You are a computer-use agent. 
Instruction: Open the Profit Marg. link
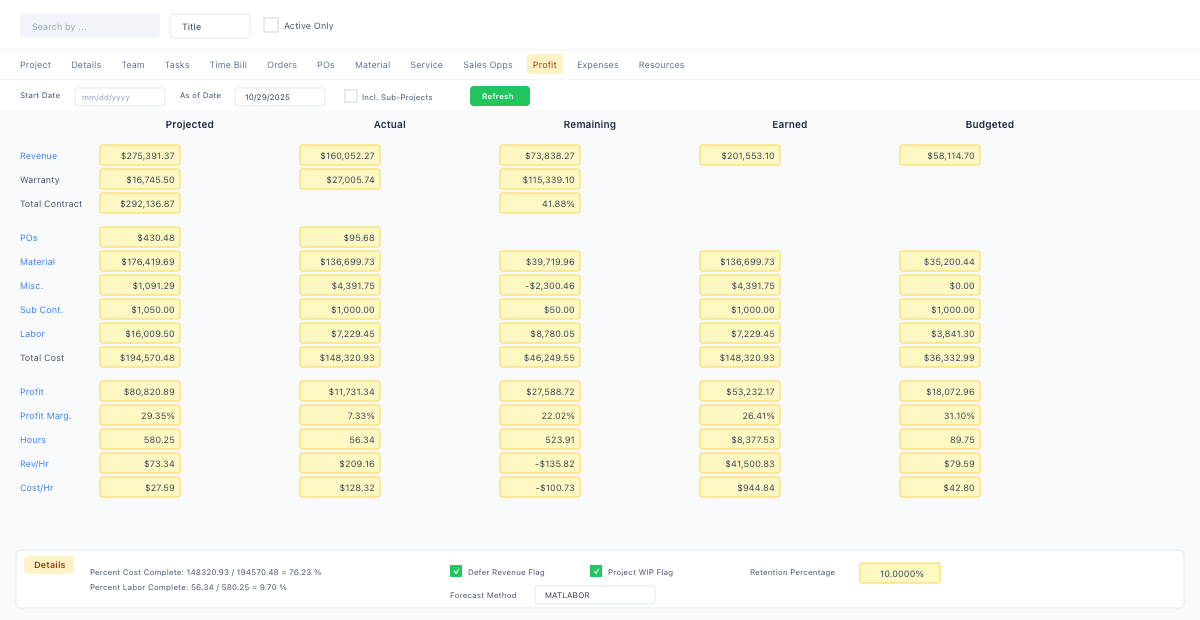(x=45, y=416)
